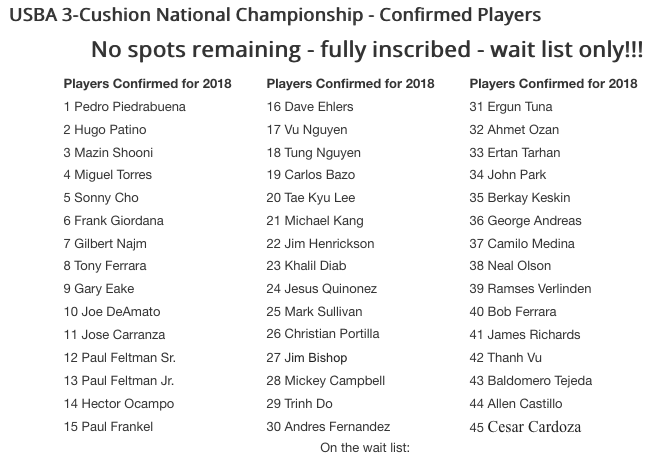
Task: Select 15 Paul Frankel in the first column
Action: (x=108, y=427)
